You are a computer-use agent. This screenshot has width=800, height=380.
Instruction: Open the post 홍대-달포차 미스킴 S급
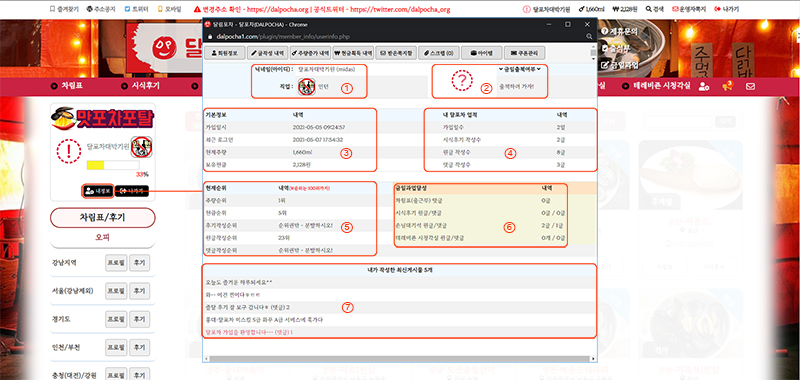point(264,320)
